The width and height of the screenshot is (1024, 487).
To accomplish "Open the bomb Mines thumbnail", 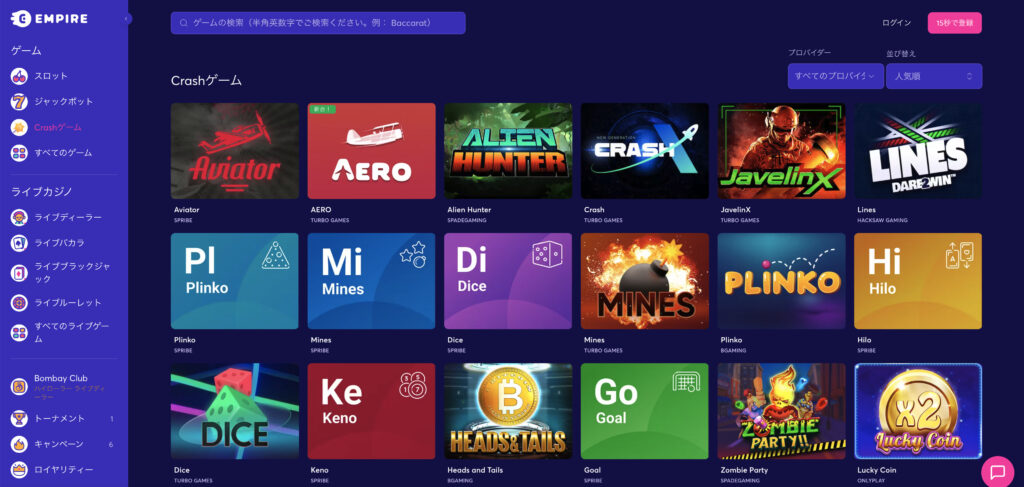I will [645, 281].
